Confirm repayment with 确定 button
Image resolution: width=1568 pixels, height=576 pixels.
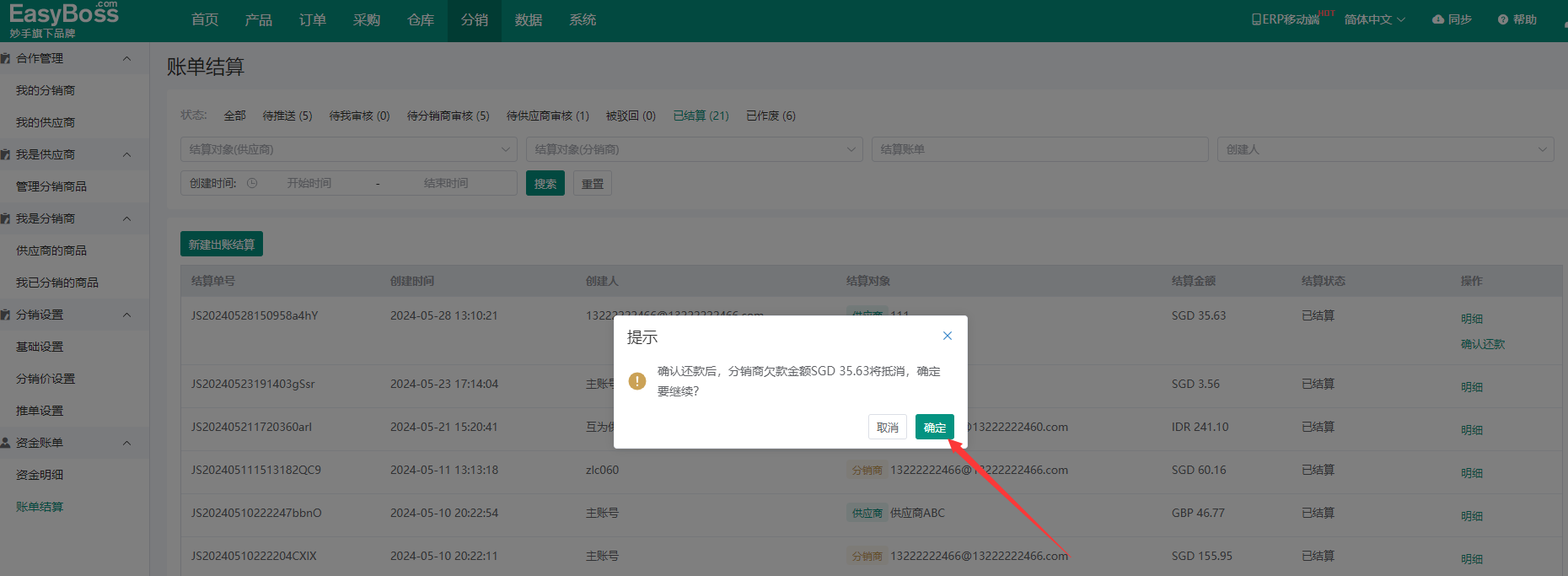[x=934, y=428]
